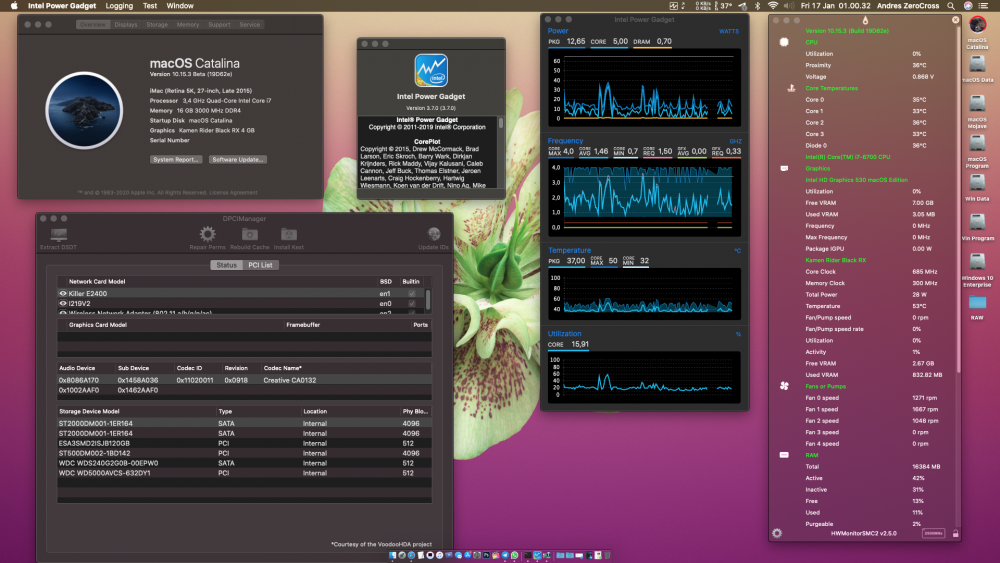Click the Power graph in Intel Power Gadget
This screenshot has height=563, width=1000.
tap(644, 87)
